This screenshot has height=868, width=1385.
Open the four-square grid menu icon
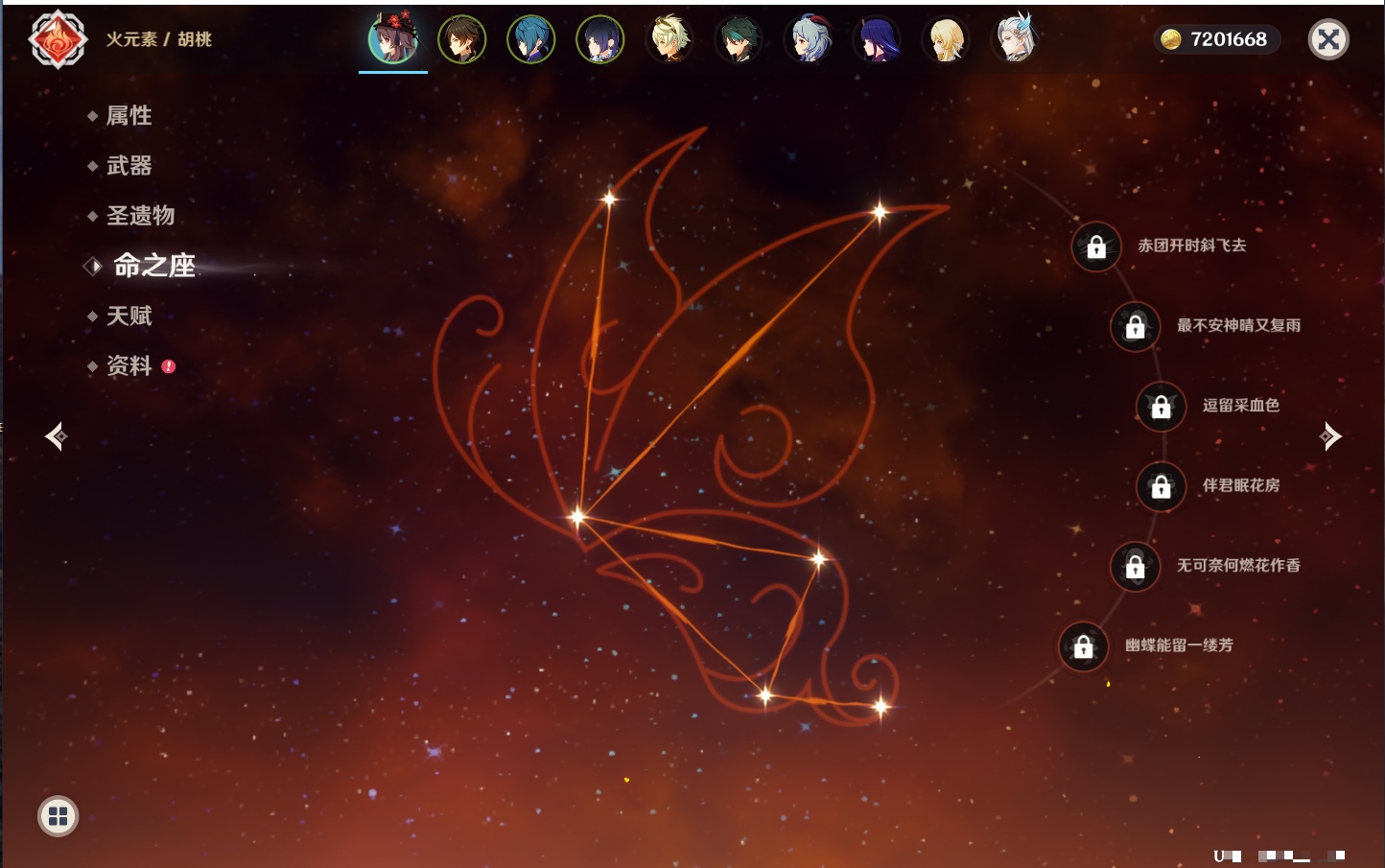(58, 816)
